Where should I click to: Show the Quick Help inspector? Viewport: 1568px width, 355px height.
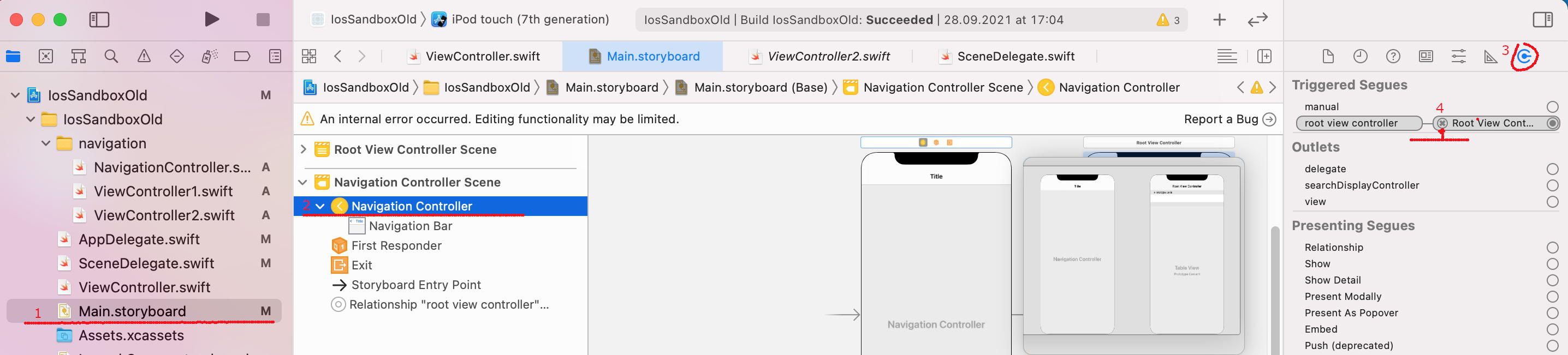coord(1393,57)
